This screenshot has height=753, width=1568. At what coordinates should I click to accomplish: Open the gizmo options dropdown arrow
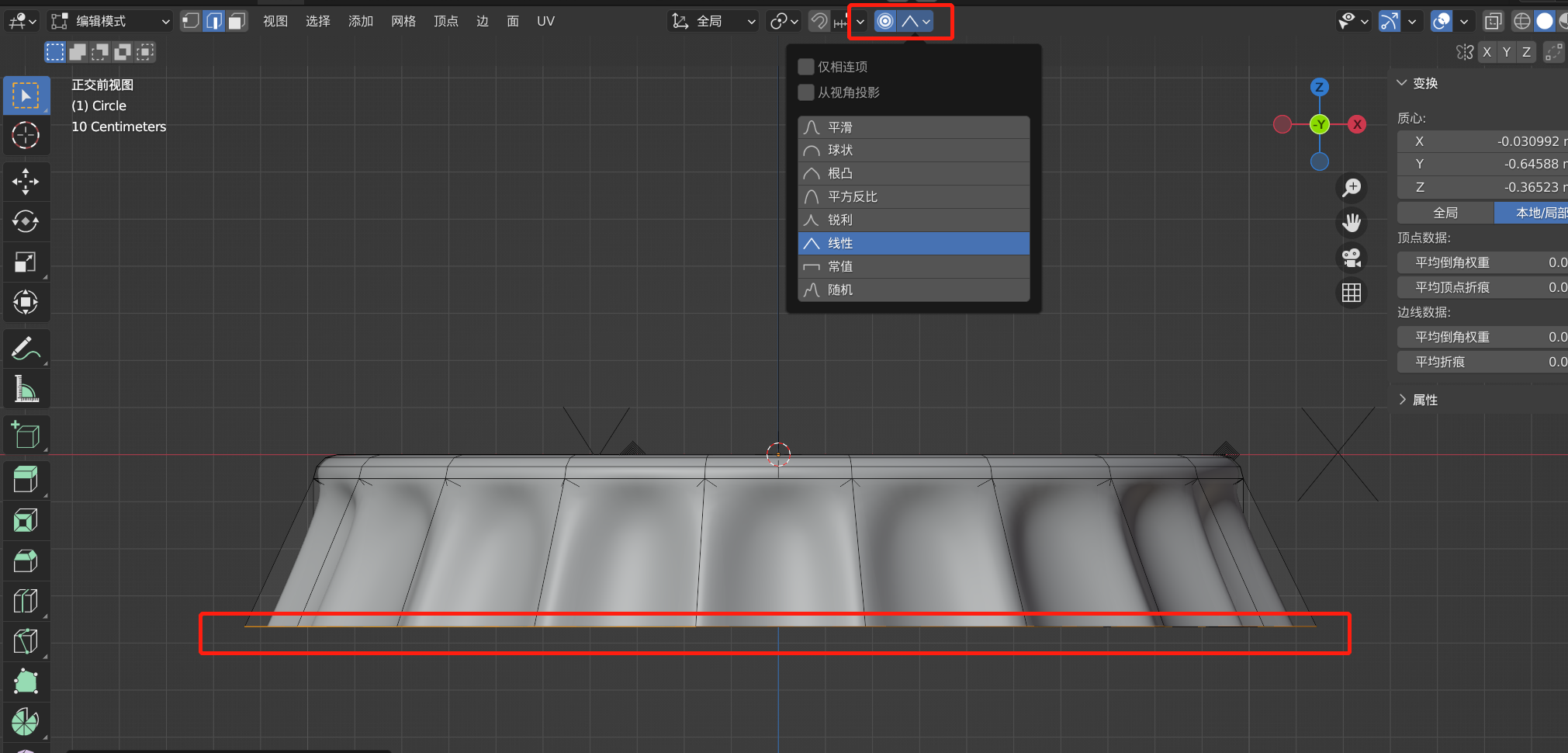tap(1412, 21)
